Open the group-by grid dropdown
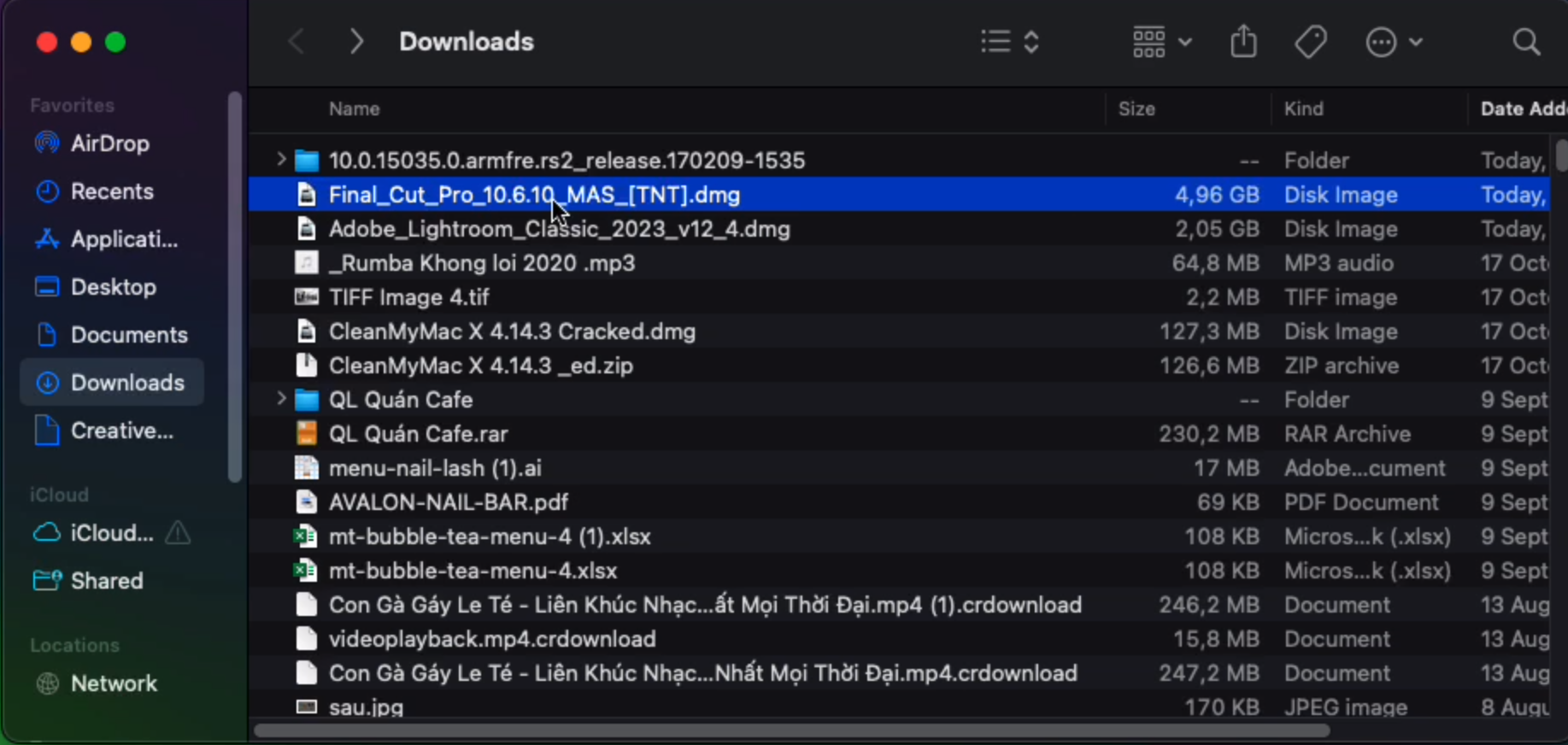The image size is (1568, 745). 1161,42
